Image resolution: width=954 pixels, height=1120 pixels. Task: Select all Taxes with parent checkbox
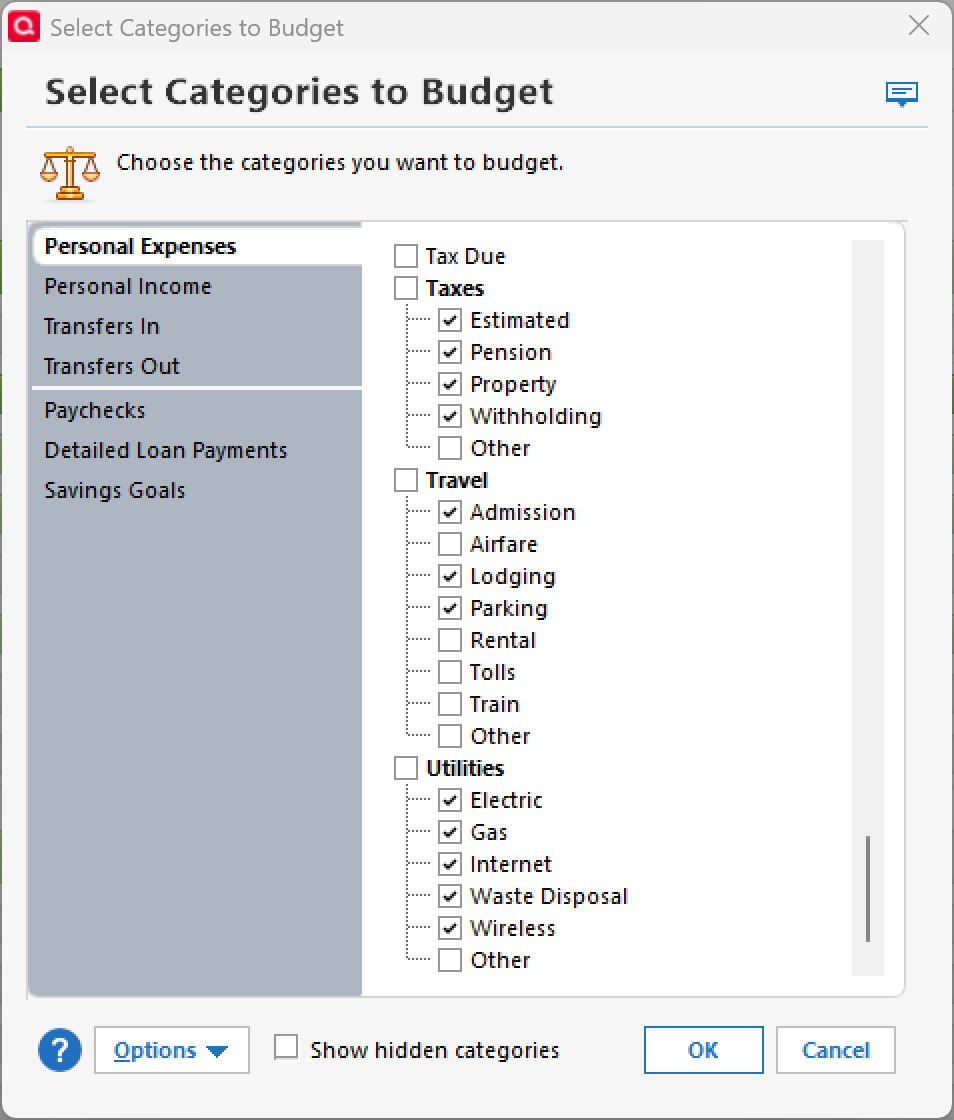pos(406,288)
